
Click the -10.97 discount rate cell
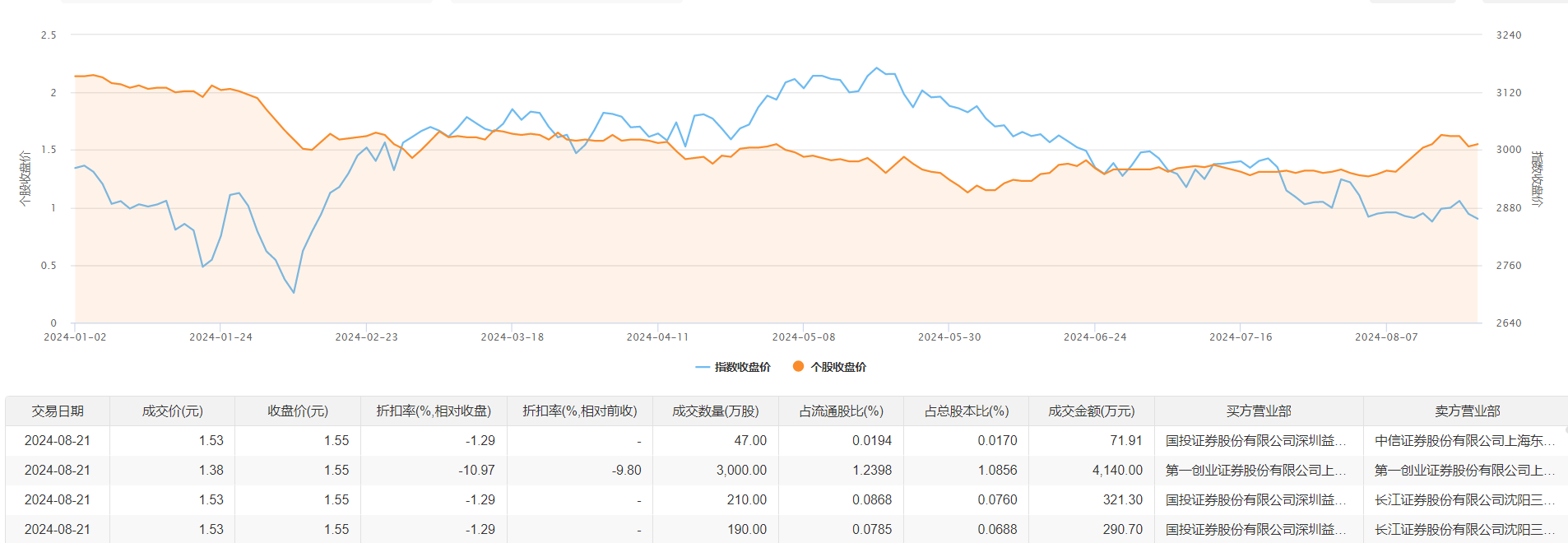(x=476, y=471)
